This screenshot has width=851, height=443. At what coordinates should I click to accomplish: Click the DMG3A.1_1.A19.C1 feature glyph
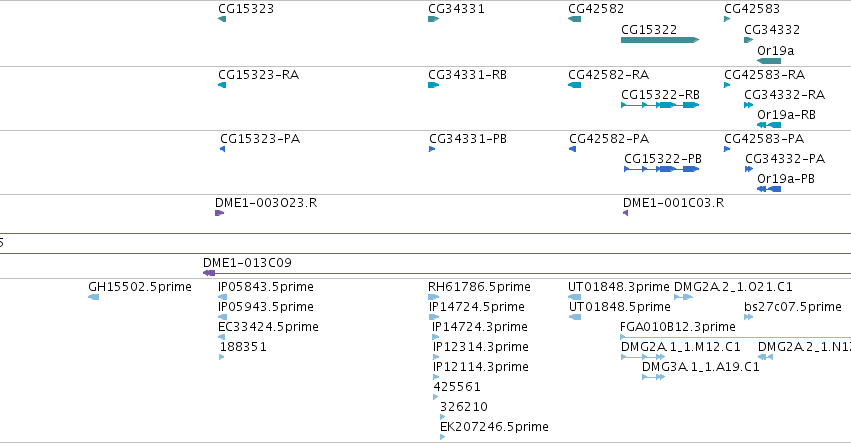click(x=653, y=377)
